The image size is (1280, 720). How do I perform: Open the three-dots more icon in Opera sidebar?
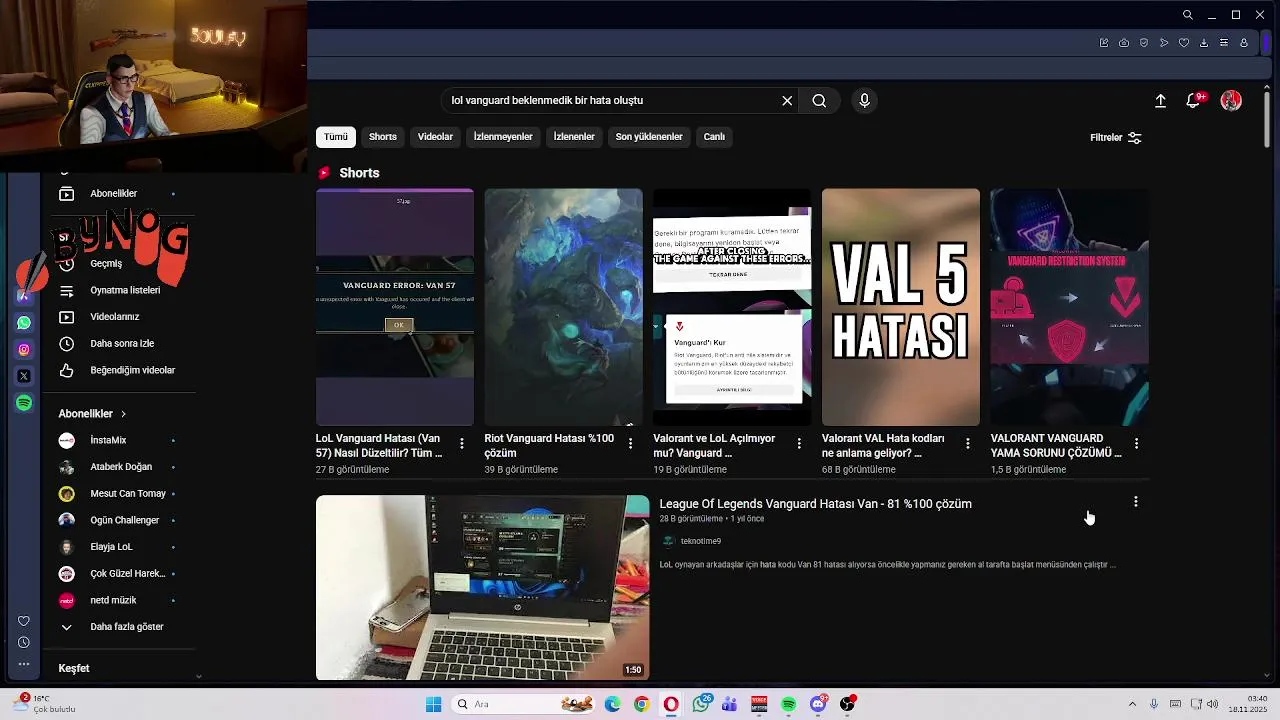(24, 664)
